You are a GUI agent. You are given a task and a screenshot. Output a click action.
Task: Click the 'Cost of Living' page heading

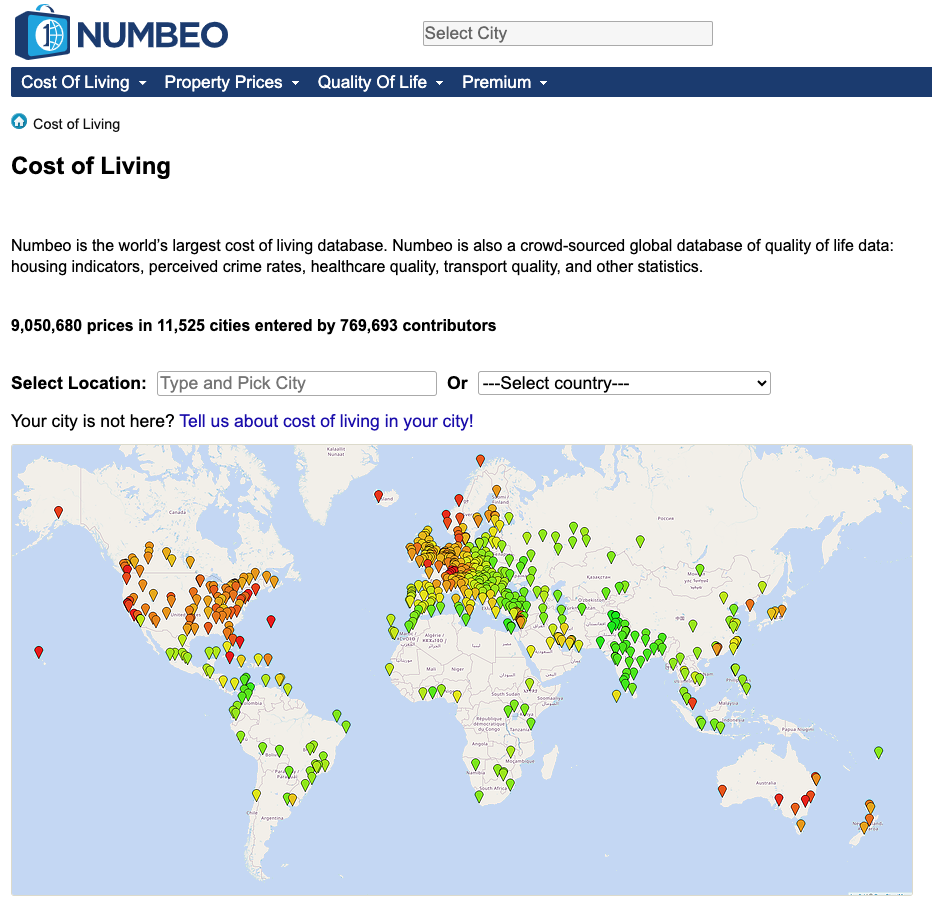click(x=91, y=166)
